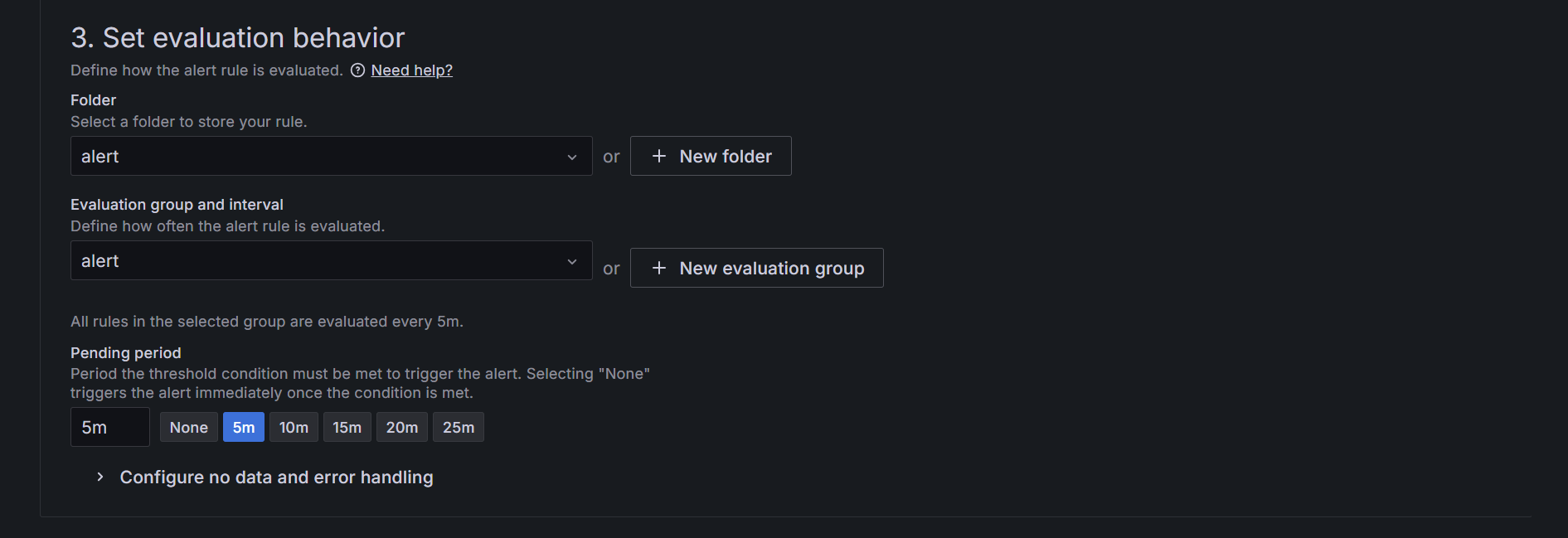Viewport: 1568px width, 538px height.
Task: Click the Evaluation group and interval label
Action: [177, 205]
